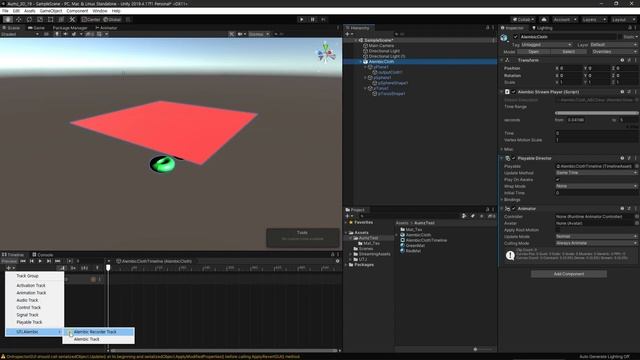Select pSphereShape1 in Hierarchy

tap(393, 83)
